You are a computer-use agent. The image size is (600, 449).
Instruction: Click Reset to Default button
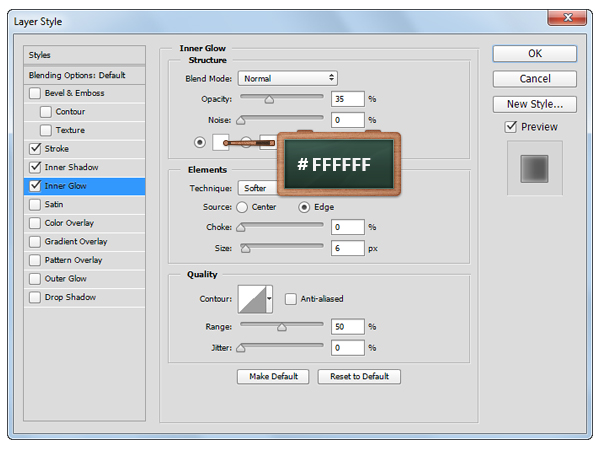359,377
